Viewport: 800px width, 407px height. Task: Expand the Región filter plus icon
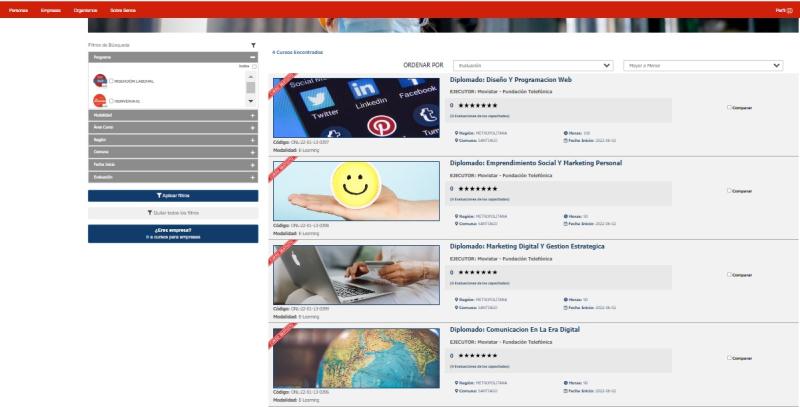point(253,140)
